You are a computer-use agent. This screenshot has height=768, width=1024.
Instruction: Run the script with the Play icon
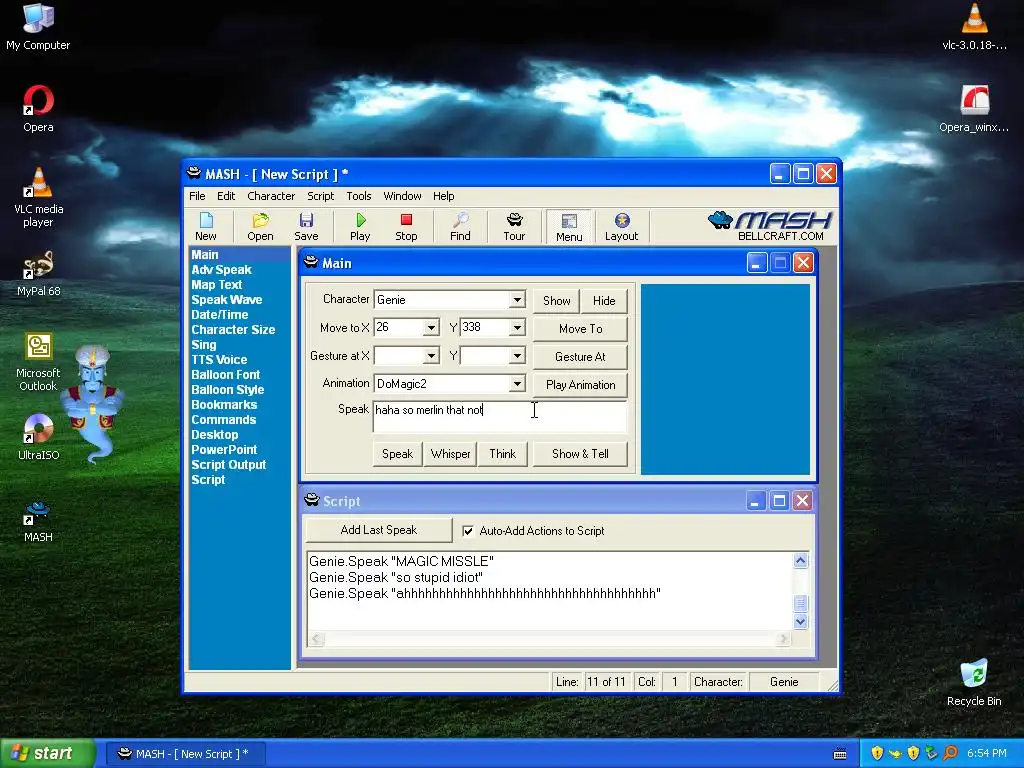coord(360,227)
